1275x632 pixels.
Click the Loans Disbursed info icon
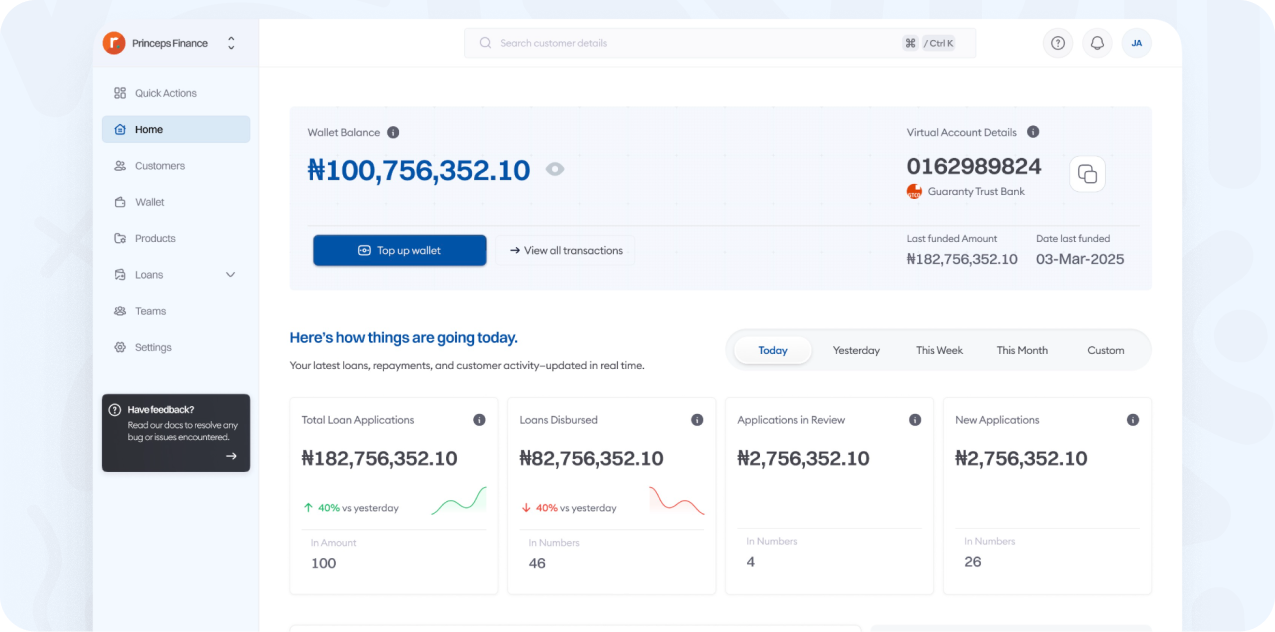click(x=697, y=420)
